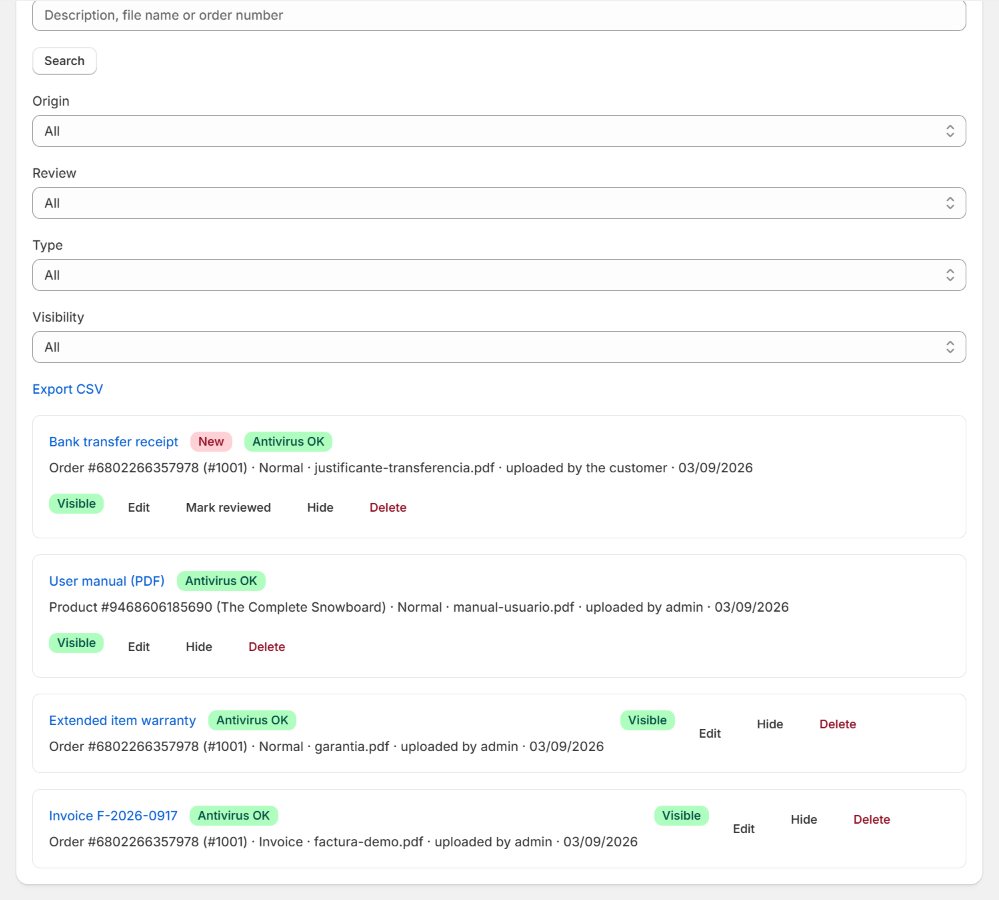Click the manual-usuario.pdf details line
Image resolution: width=999 pixels, height=900 pixels.
[419, 608]
